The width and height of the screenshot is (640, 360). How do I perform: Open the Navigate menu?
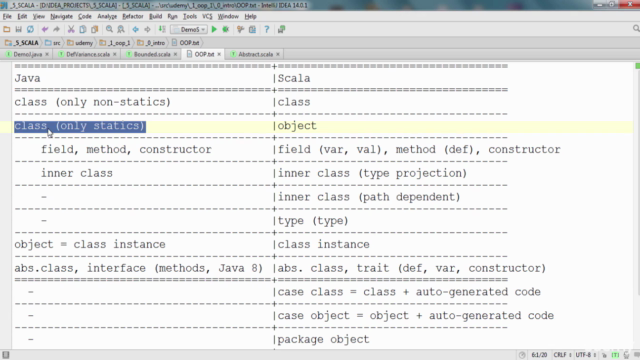[61, 16]
